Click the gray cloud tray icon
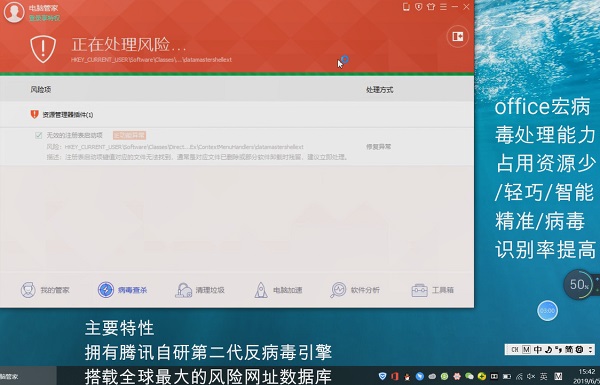600x385 pixels. 432,377
